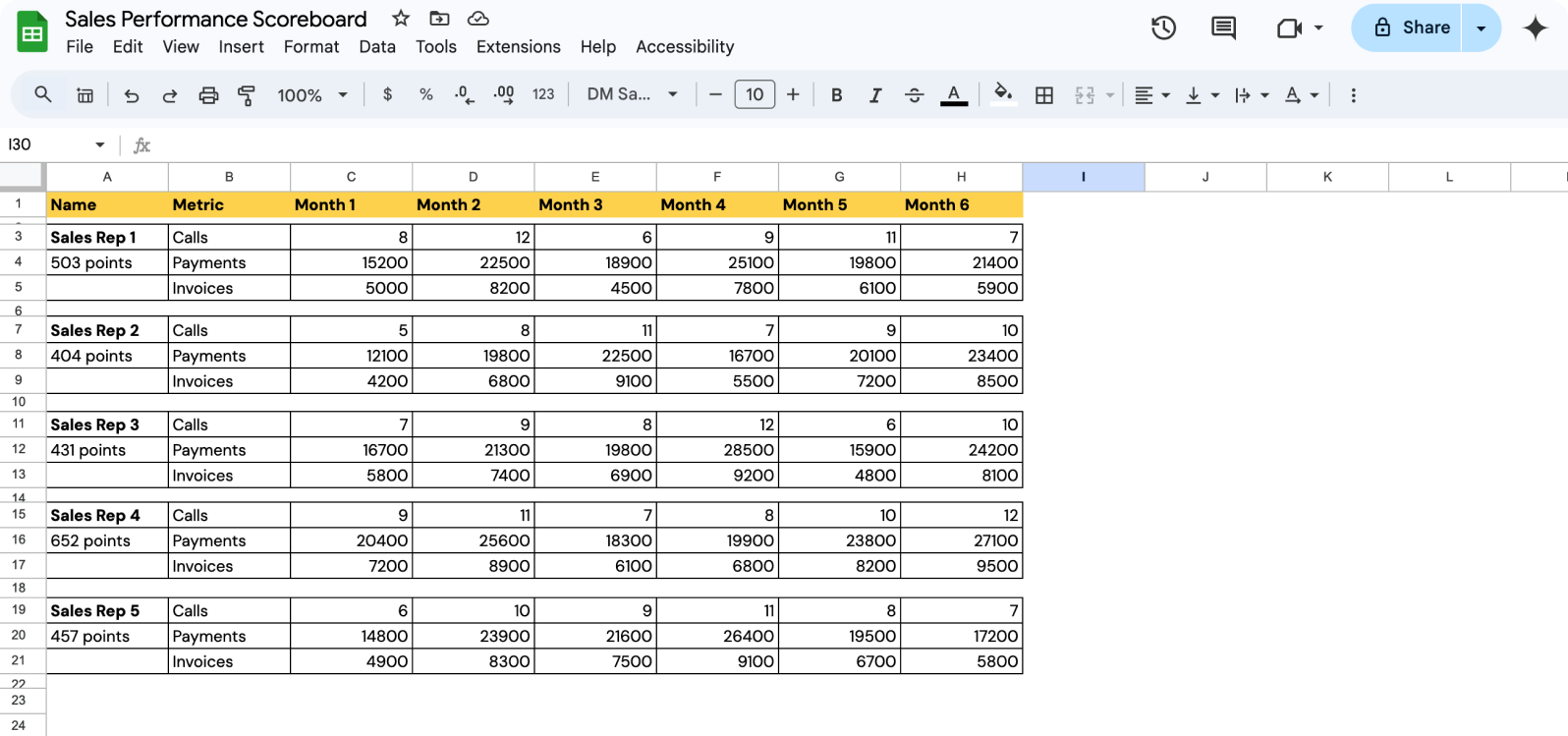The image size is (1568, 736).
Task: Select the Sales Rep 4 cell
Action: (x=107, y=515)
